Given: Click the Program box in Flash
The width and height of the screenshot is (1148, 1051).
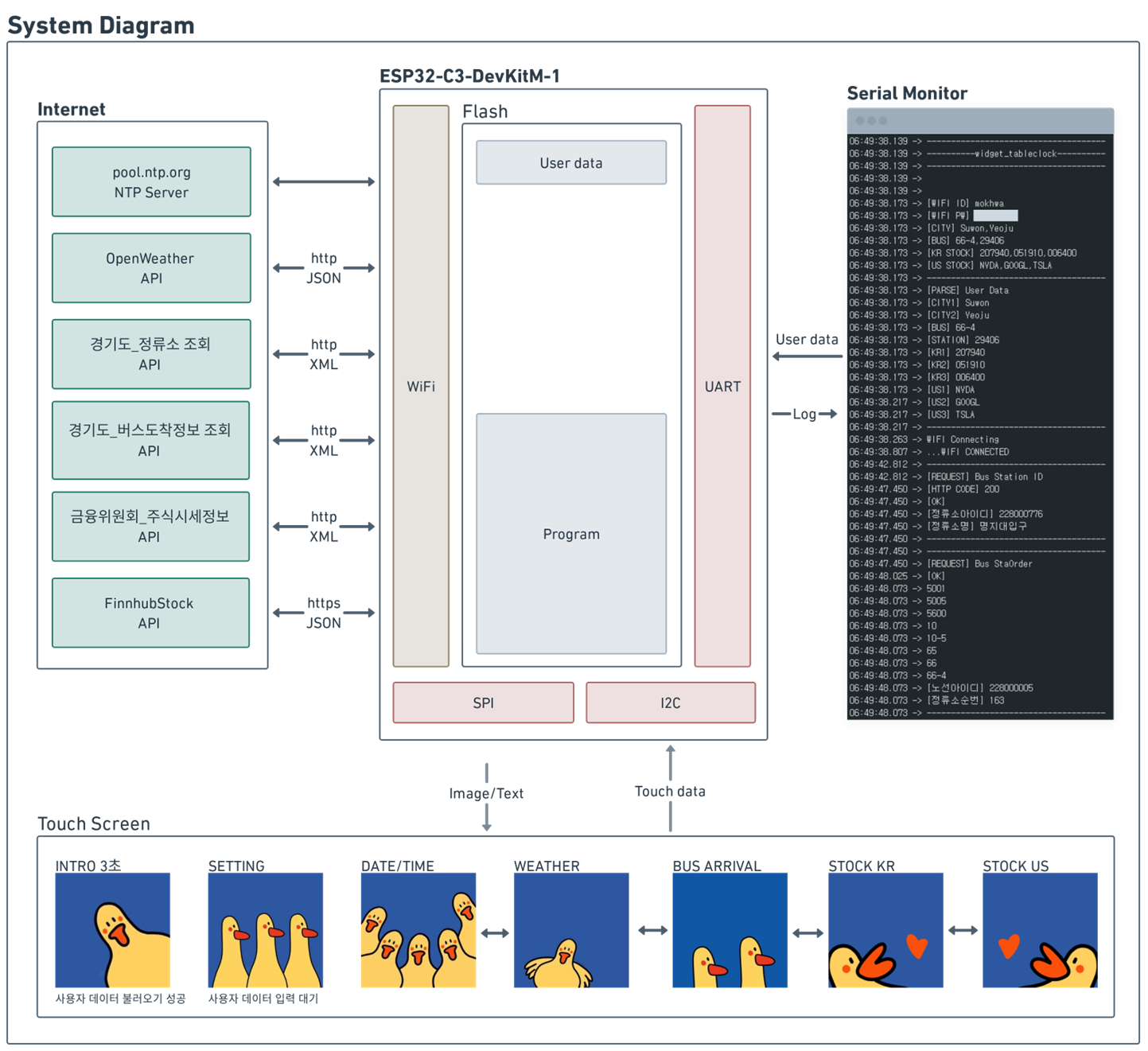Looking at the screenshot, I should 571,534.
